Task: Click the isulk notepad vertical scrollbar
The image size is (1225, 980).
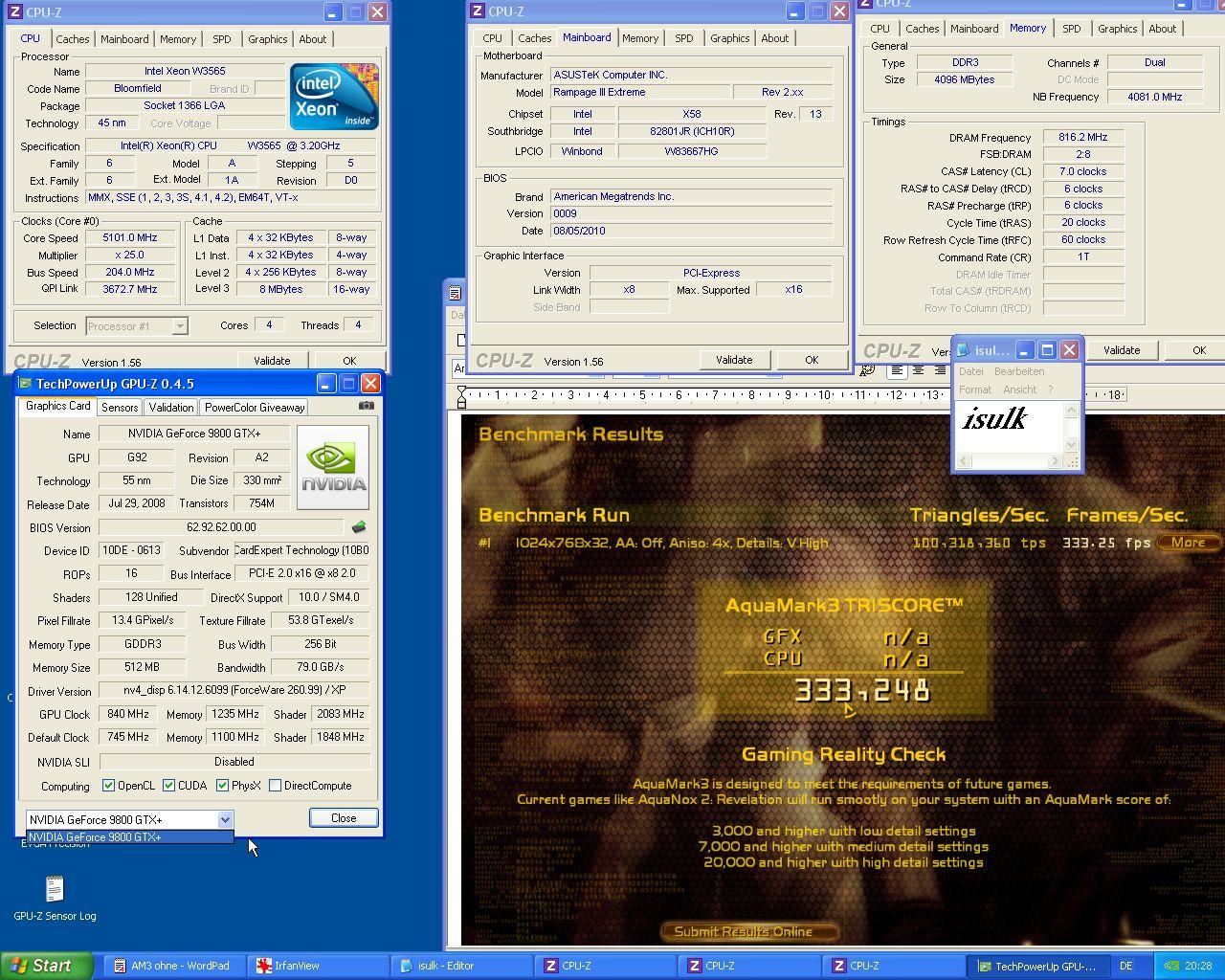Action: tap(1072, 428)
